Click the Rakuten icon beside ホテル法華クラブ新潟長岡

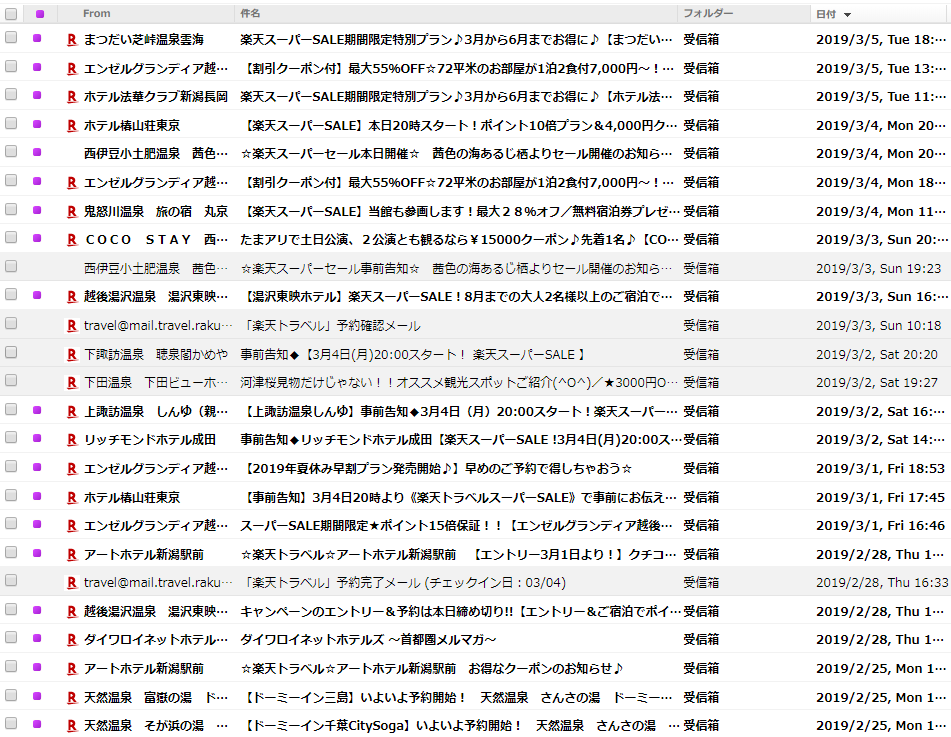click(x=72, y=97)
